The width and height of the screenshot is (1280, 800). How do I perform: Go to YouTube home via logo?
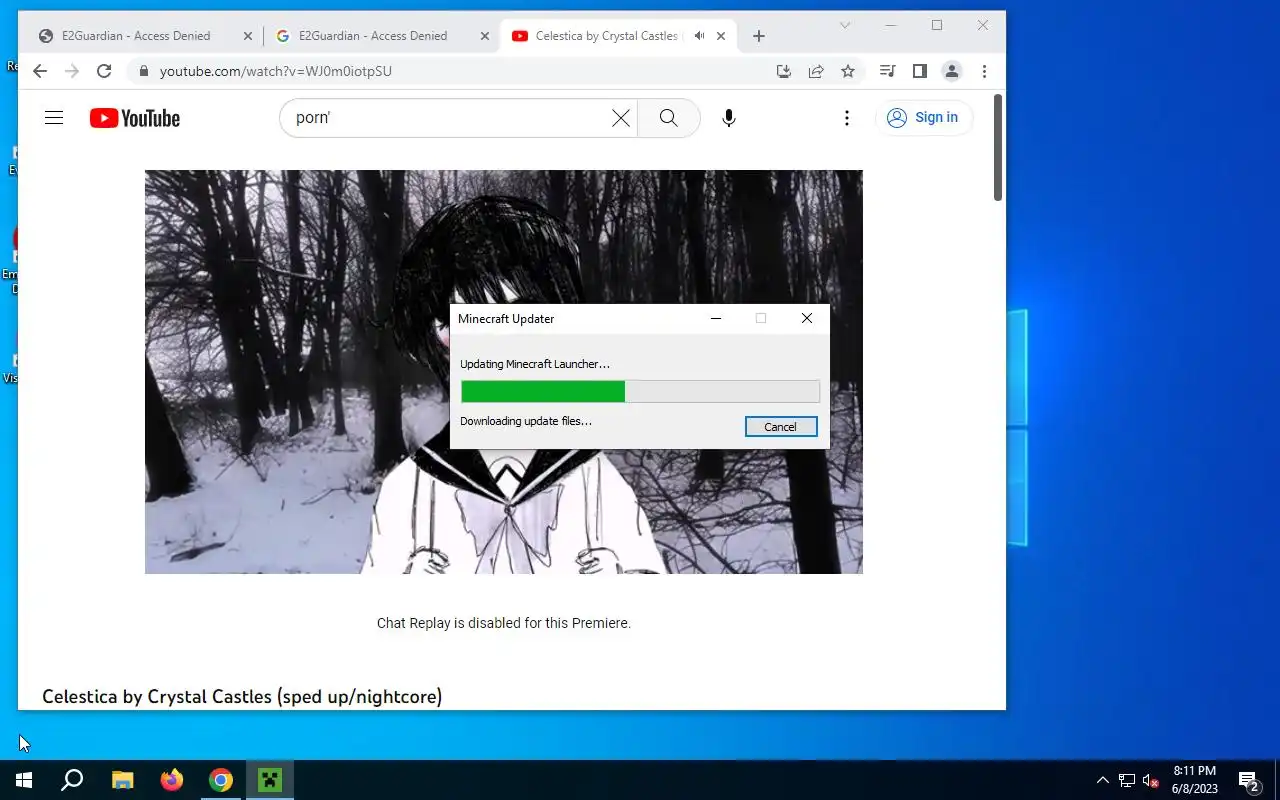click(135, 118)
